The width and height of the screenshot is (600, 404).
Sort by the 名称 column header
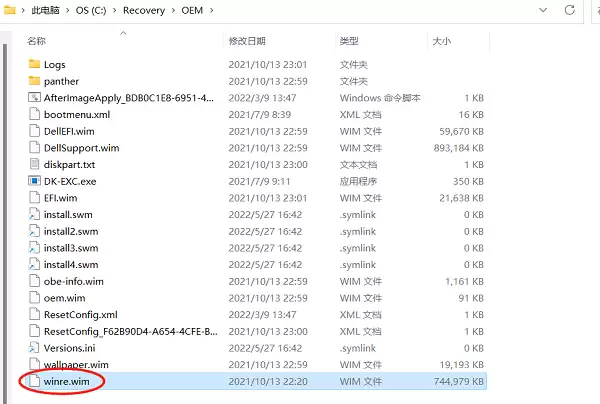point(36,41)
